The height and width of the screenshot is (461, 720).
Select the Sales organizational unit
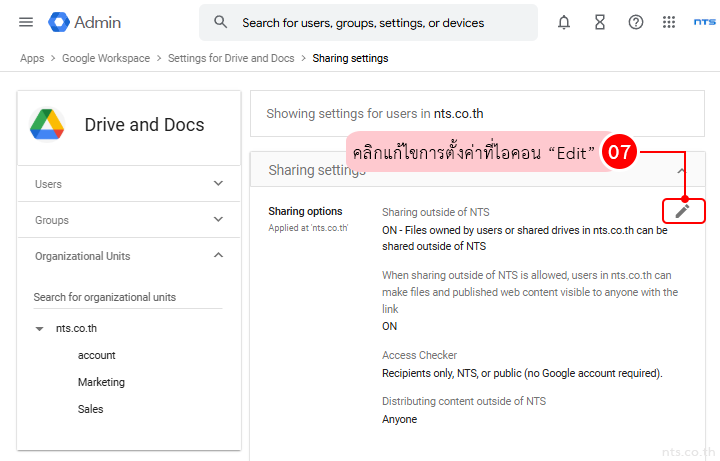click(90, 409)
